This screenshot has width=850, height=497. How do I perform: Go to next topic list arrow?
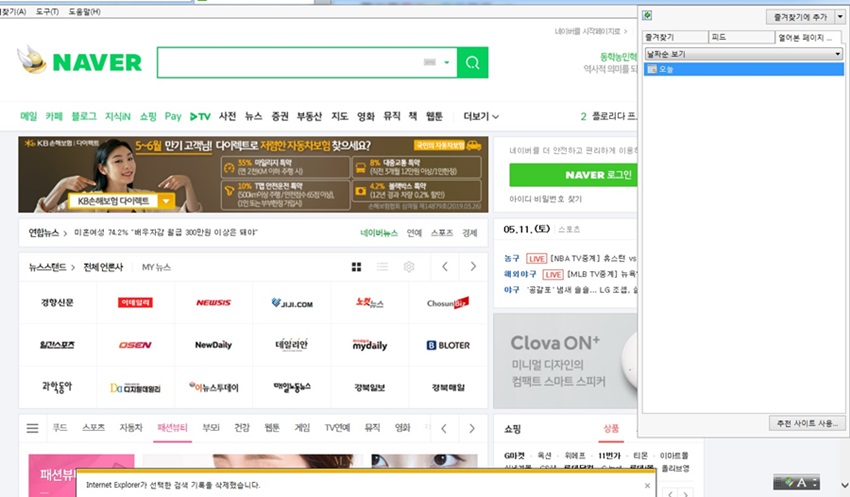point(472,428)
